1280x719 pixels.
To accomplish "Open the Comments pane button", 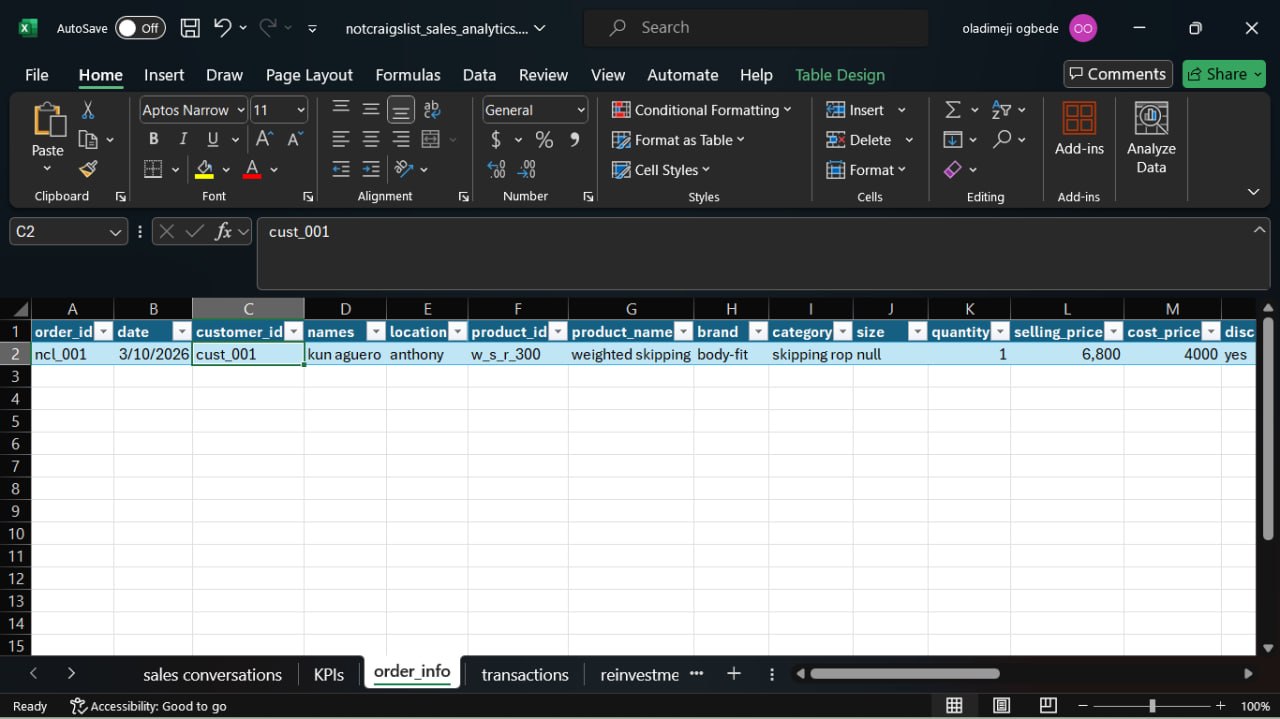I will point(1117,74).
